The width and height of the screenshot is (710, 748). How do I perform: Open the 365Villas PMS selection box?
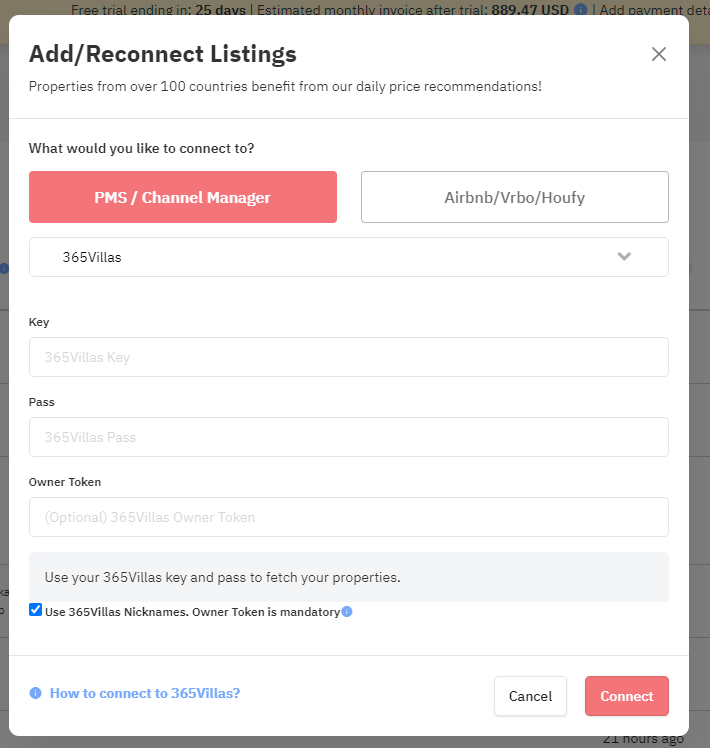(330, 257)
